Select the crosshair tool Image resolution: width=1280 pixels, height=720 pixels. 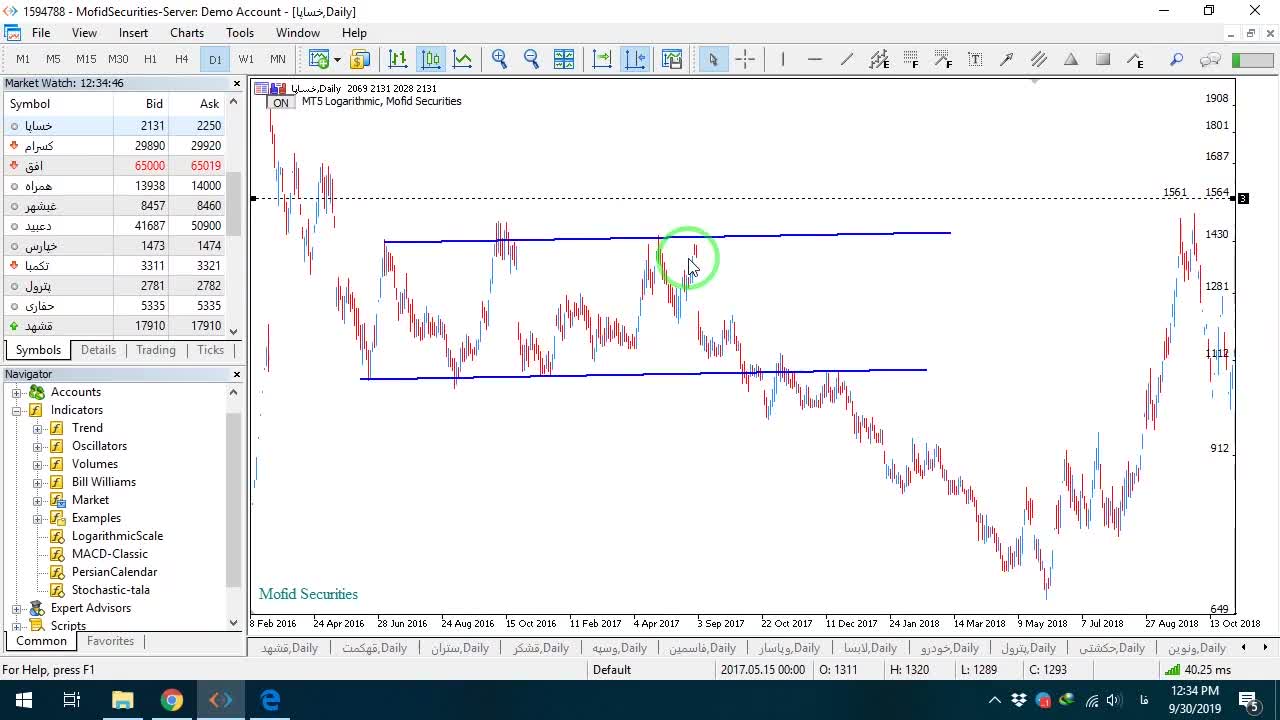tap(745, 59)
